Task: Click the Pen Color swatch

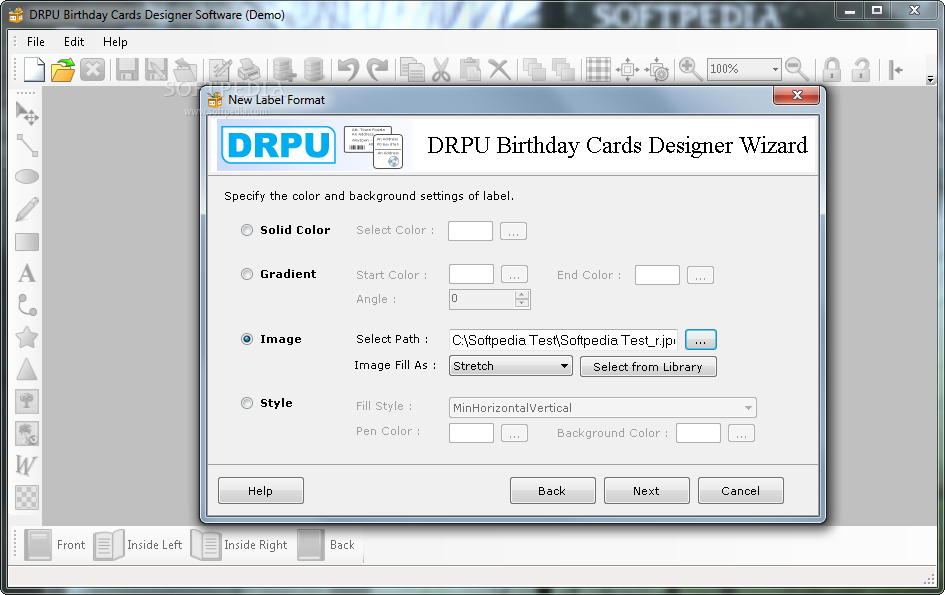Action: click(471, 433)
